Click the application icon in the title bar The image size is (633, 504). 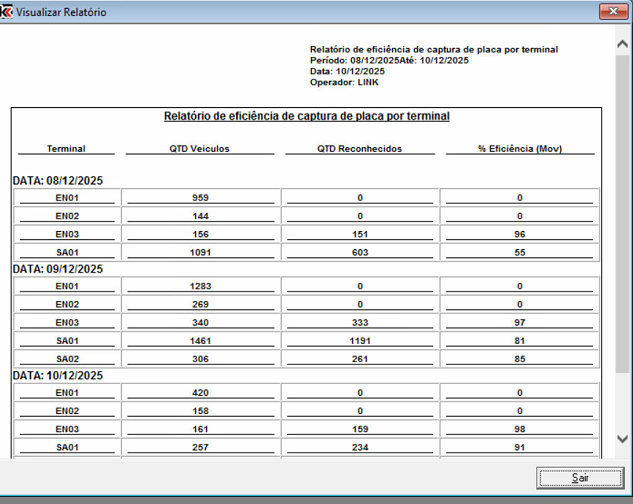pos(8,12)
